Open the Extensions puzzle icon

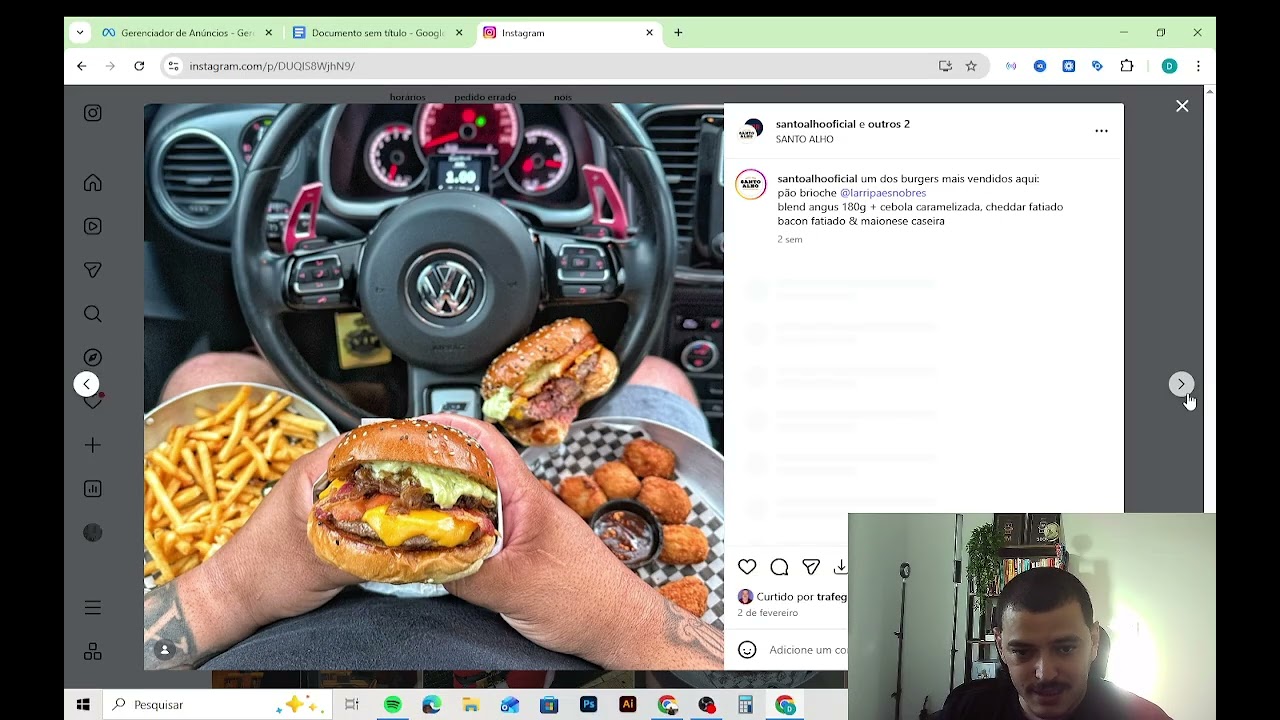pyautogui.click(x=1127, y=66)
